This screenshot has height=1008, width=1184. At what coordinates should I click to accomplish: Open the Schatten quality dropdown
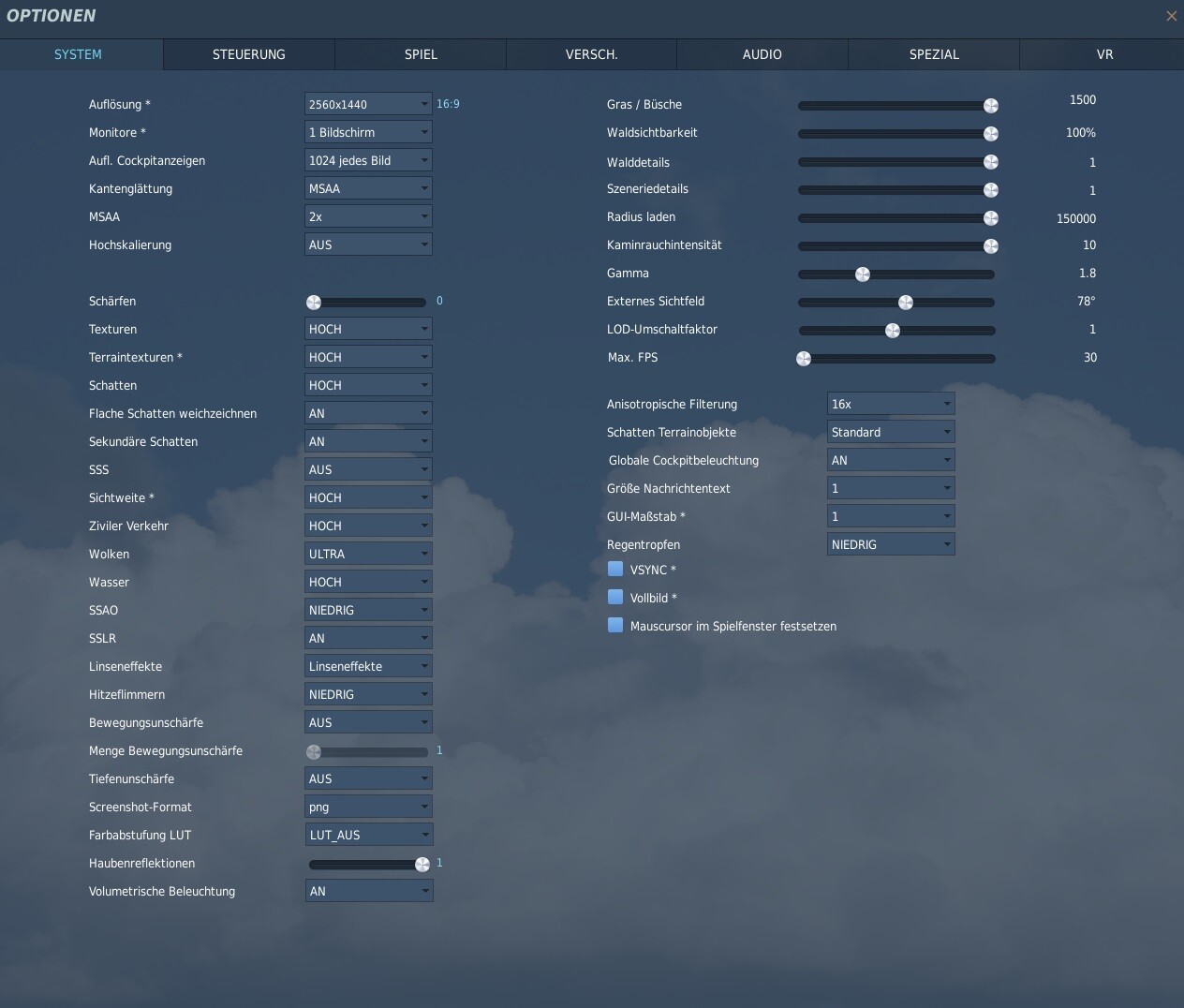coord(368,385)
